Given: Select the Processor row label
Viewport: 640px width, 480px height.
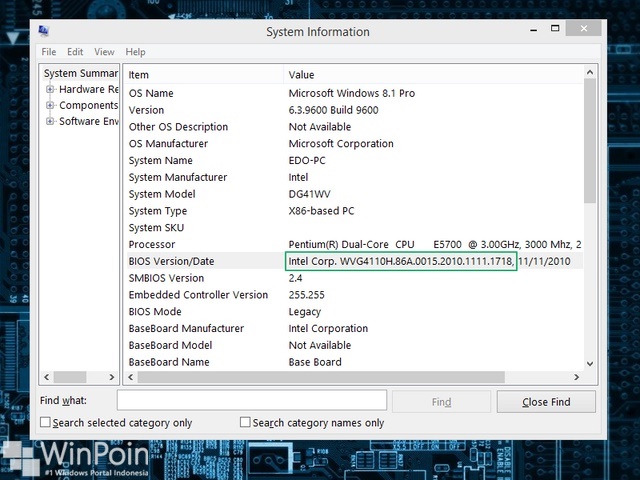Looking at the screenshot, I should click(x=151, y=244).
